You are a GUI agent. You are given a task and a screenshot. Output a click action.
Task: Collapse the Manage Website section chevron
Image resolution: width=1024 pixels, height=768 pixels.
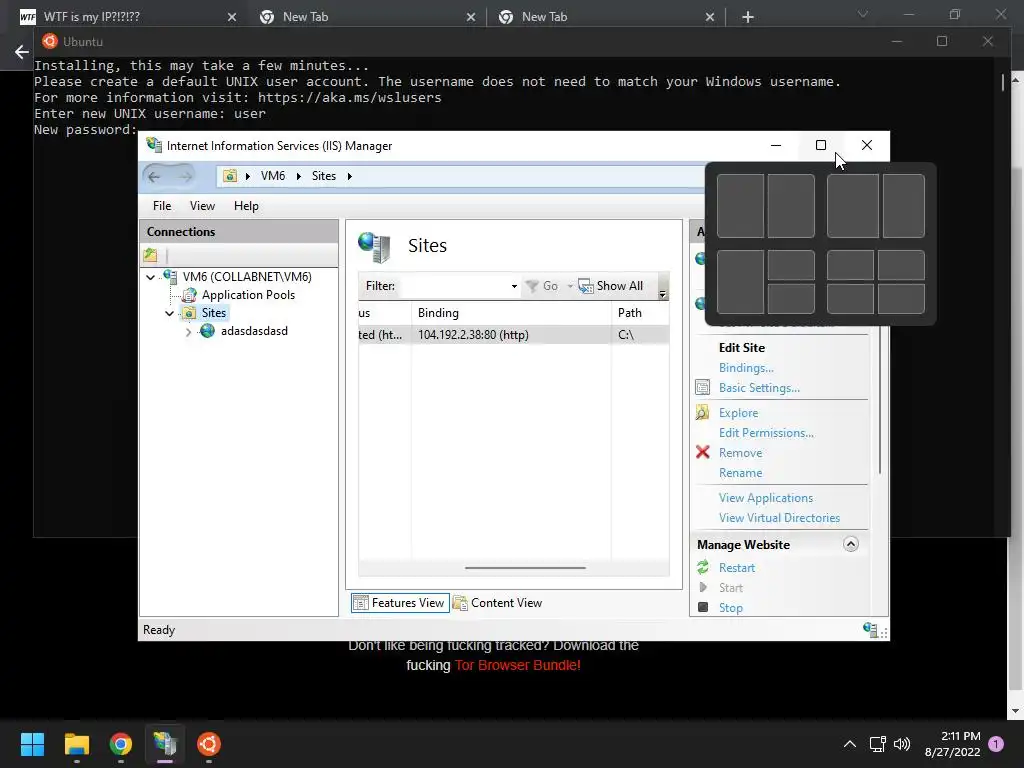click(850, 544)
